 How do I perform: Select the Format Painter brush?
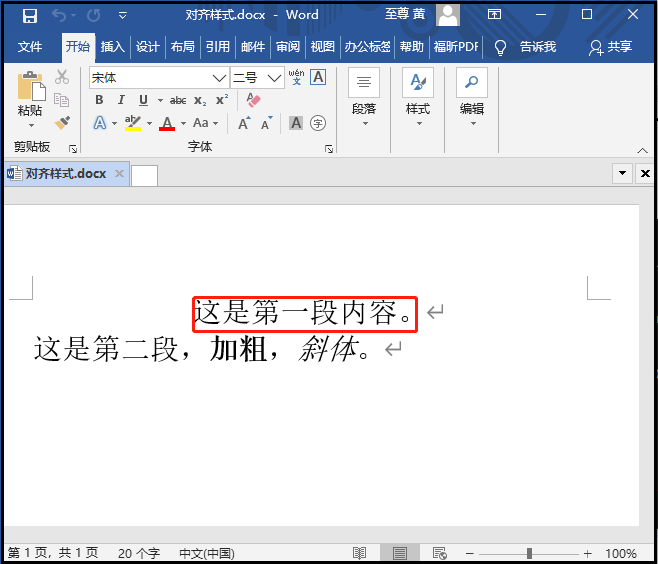(62, 123)
